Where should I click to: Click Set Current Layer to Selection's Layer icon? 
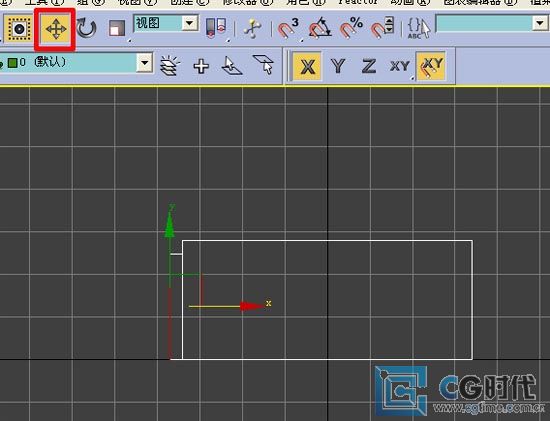pyautogui.click(x=263, y=64)
